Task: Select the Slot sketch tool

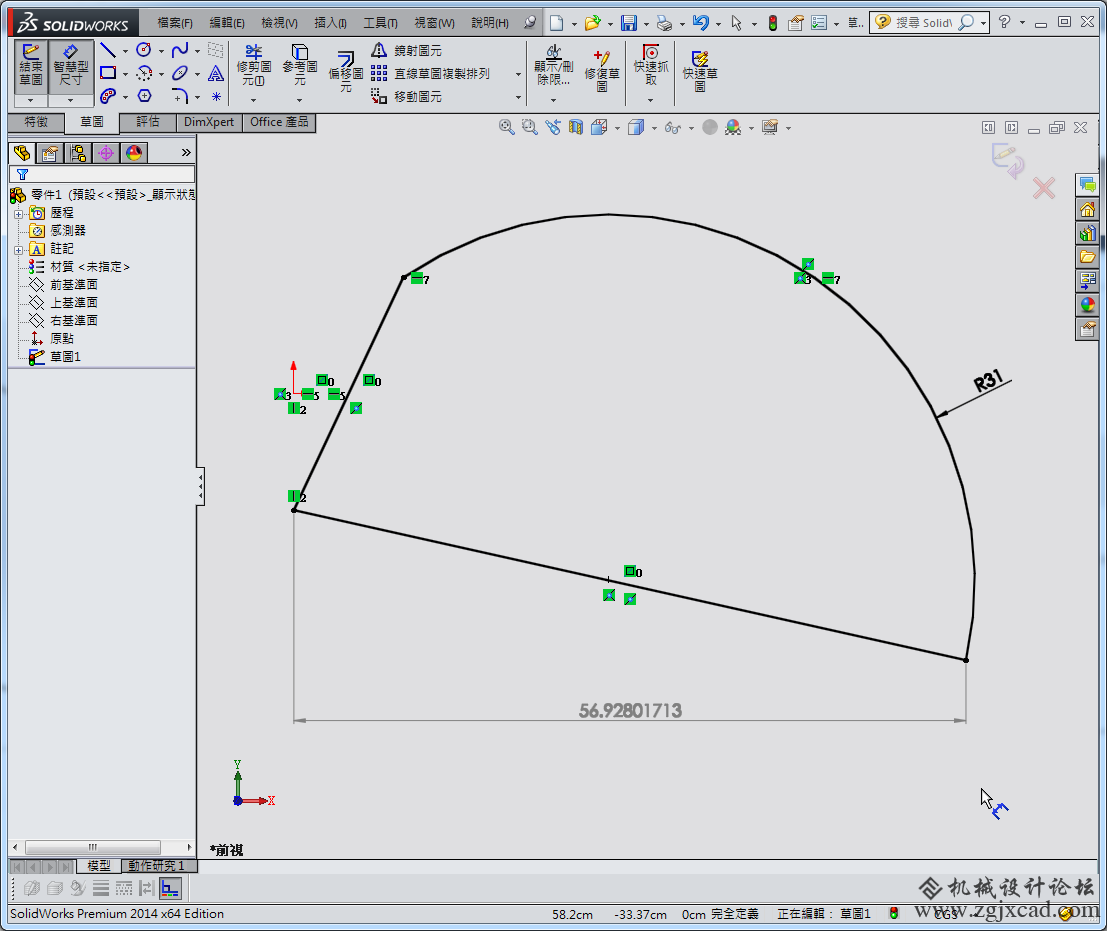Action: (108, 95)
